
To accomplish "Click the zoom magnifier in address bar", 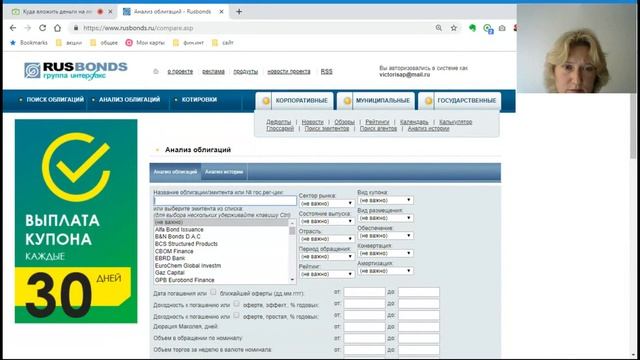I will point(439,28).
